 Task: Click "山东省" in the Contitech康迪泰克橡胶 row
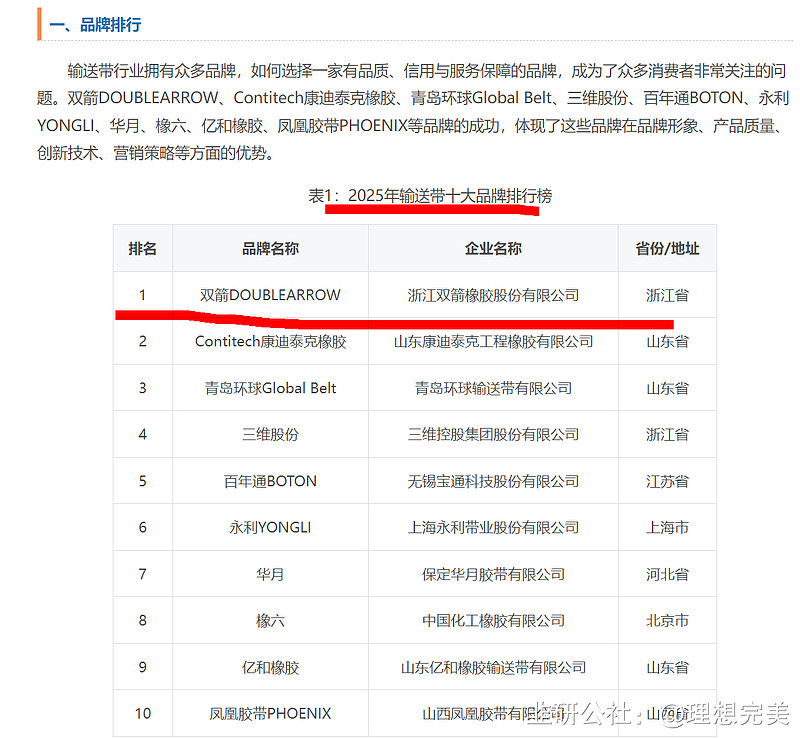[x=667, y=341]
